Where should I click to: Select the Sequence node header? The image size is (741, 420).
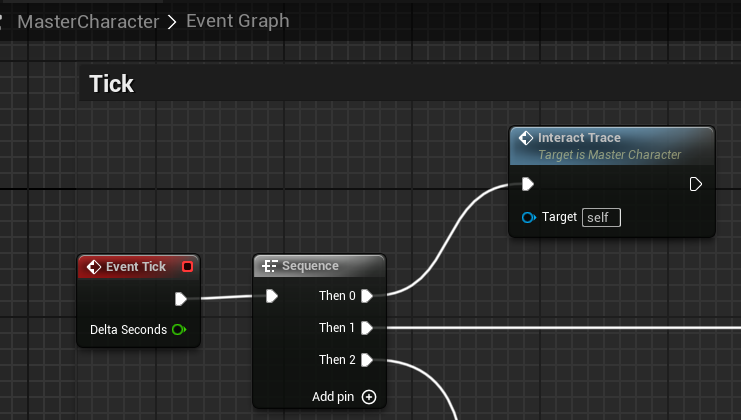click(x=319, y=266)
